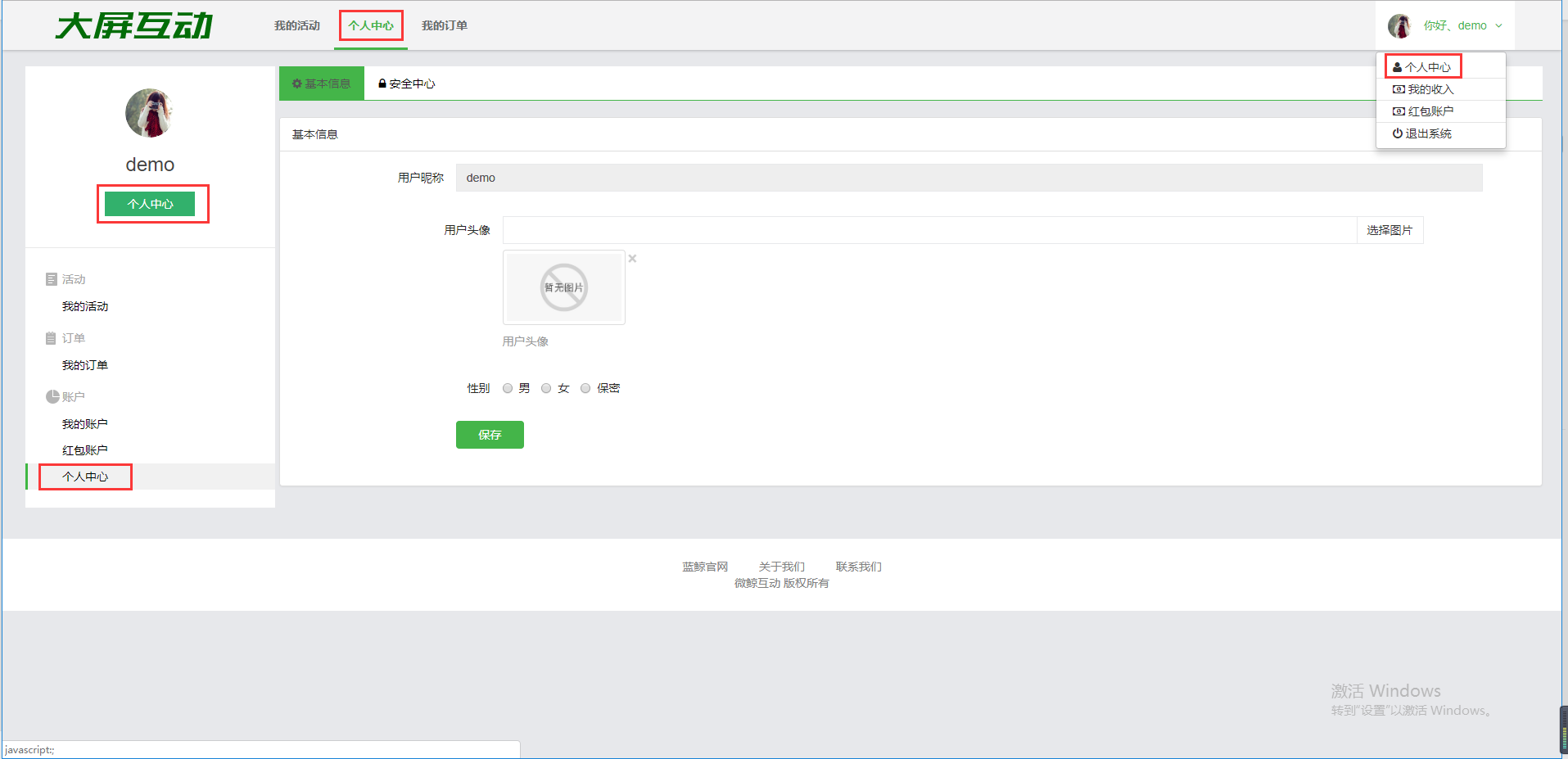Switch to 我的活动 in top navigation

click(296, 26)
